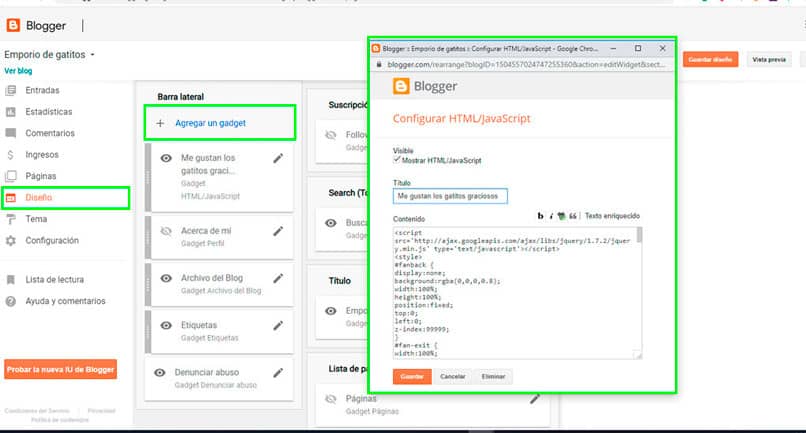This screenshot has width=806, height=433.
Task: Insert a blockquote in Contenido toolbar
Action: pyautogui.click(x=573, y=216)
